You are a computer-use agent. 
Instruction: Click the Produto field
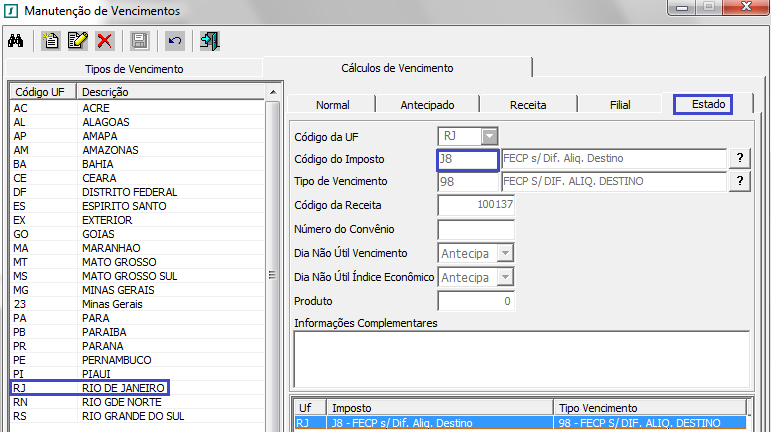[x=476, y=301]
